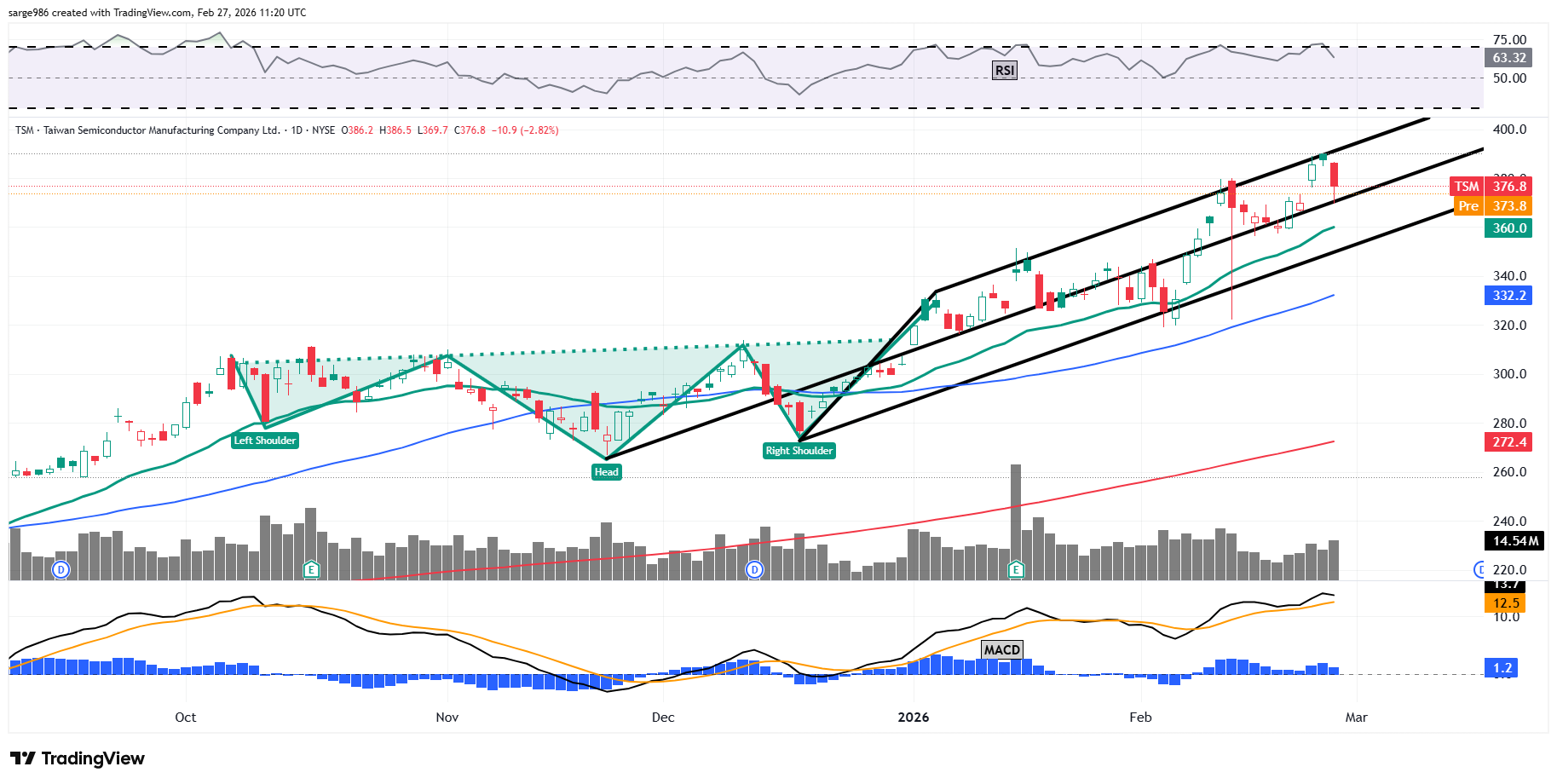Click the dividend marker before October
This screenshot has height=784, width=1557.
61,569
